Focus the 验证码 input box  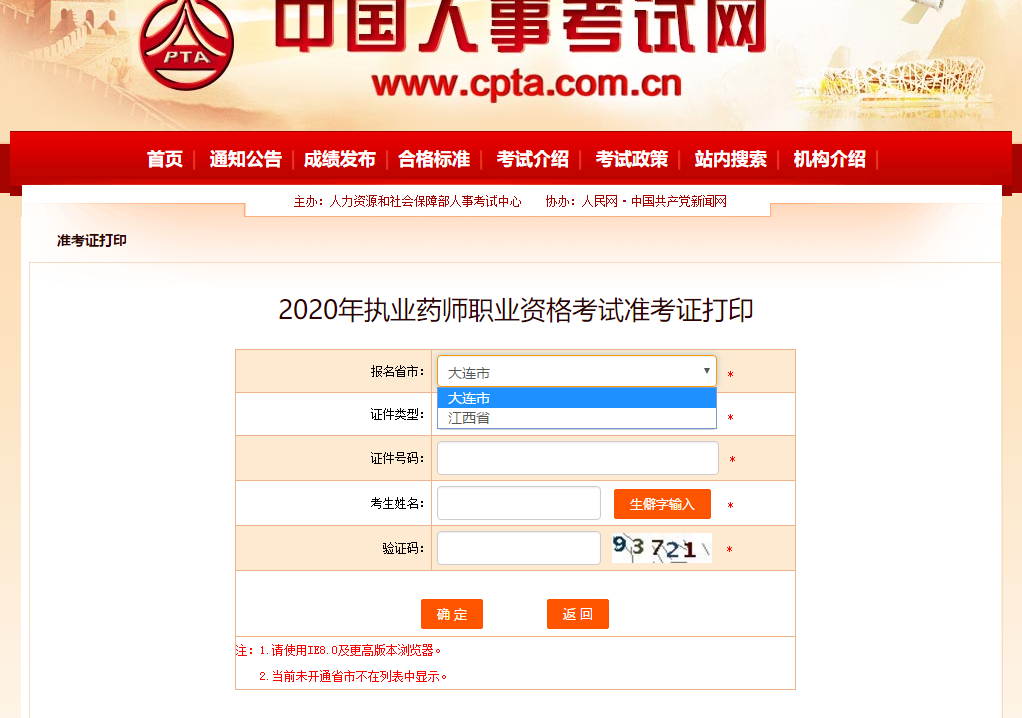point(519,548)
